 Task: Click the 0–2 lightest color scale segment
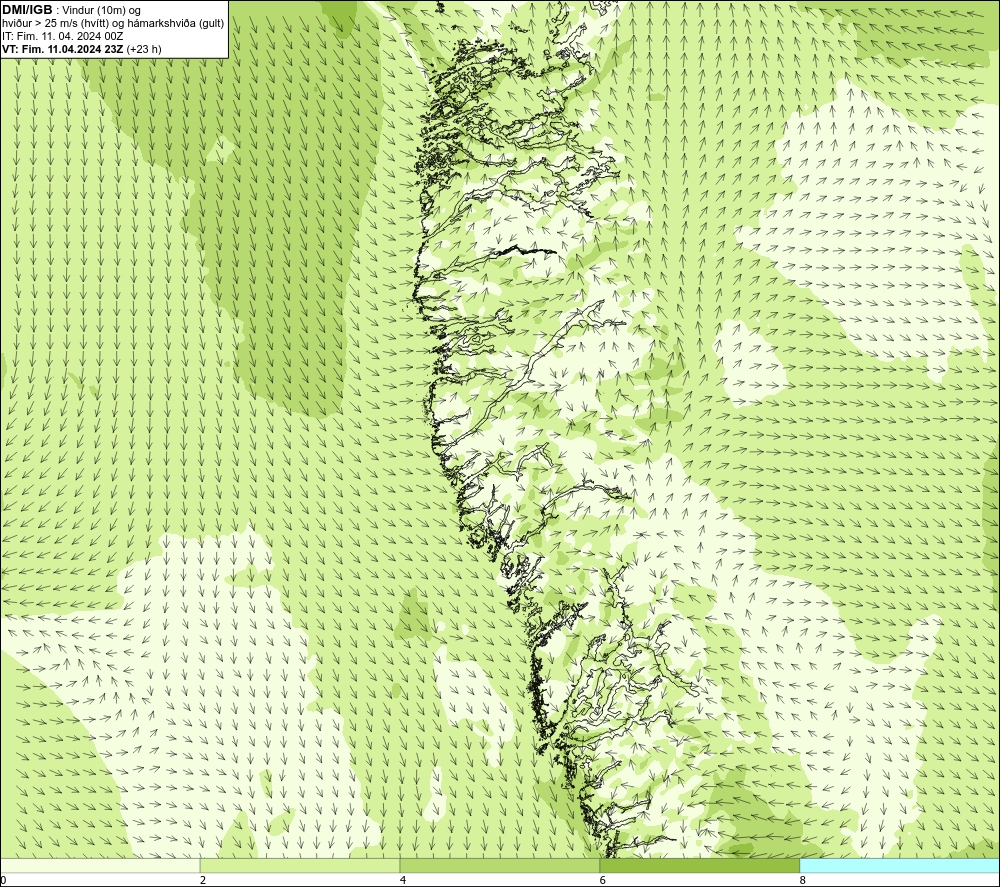pyautogui.click(x=100, y=865)
